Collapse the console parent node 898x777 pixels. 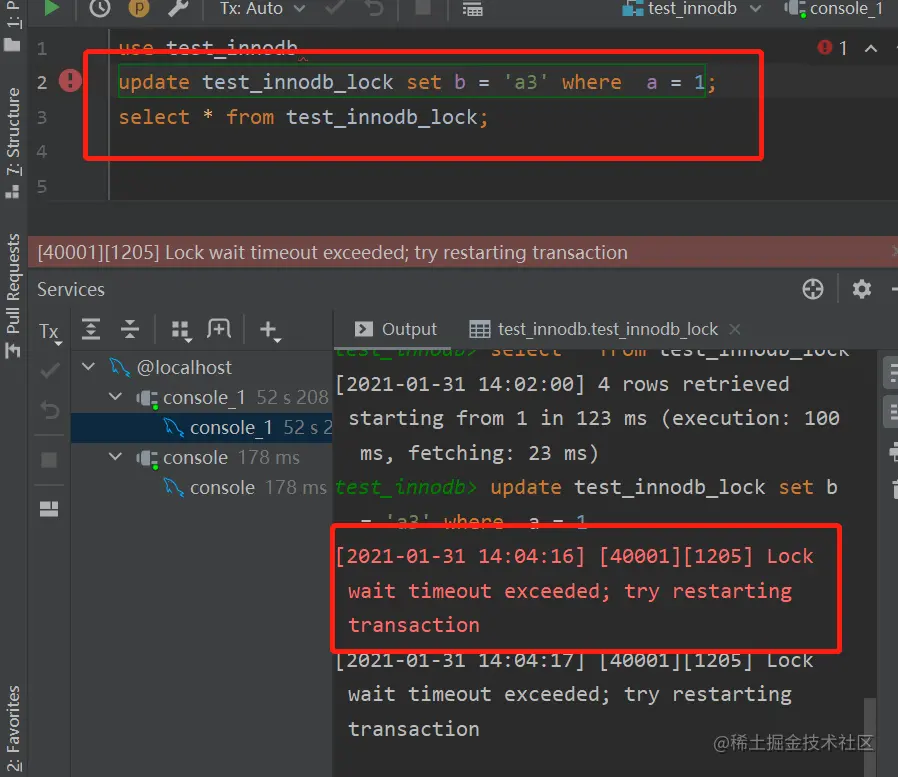(115, 456)
